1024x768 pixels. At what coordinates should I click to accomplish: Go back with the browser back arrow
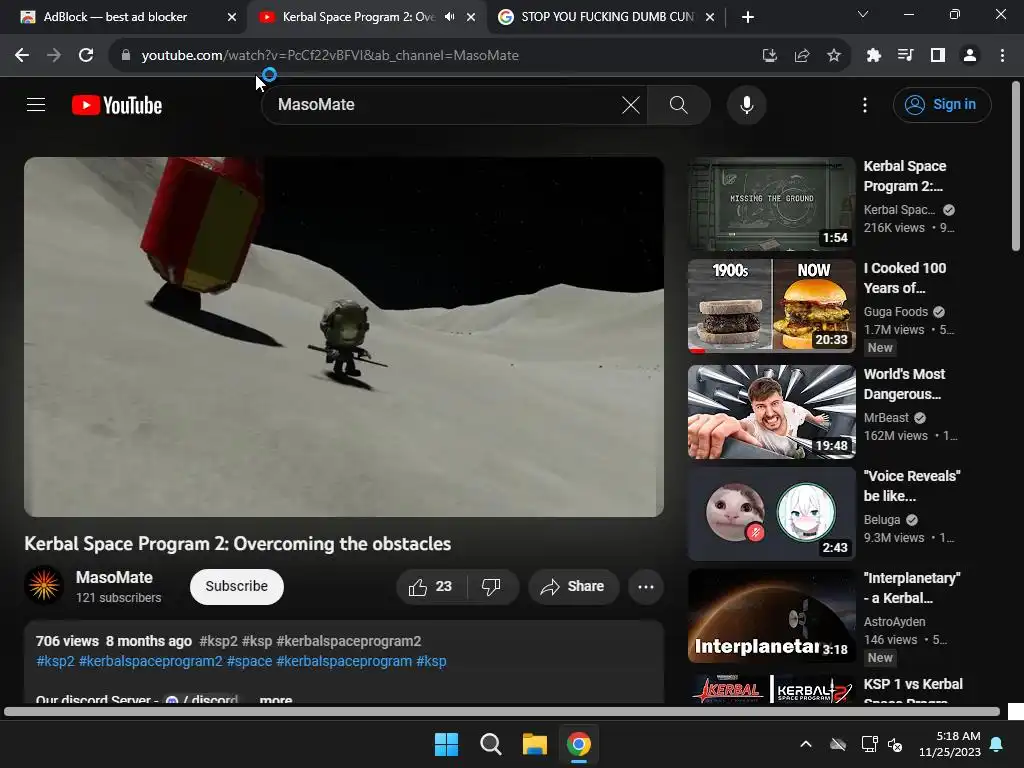pyautogui.click(x=22, y=56)
